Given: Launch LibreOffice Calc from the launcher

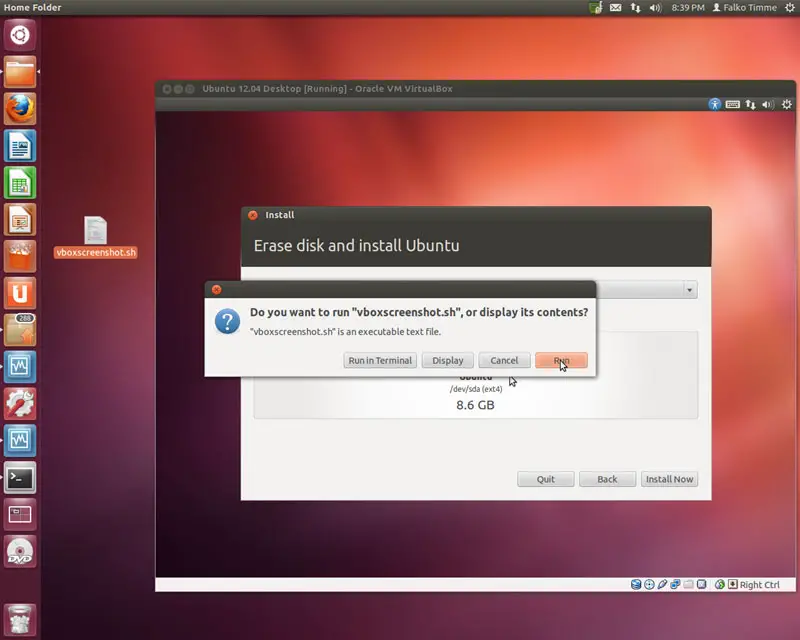Looking at the screenshot, I should tap(20, 182).
